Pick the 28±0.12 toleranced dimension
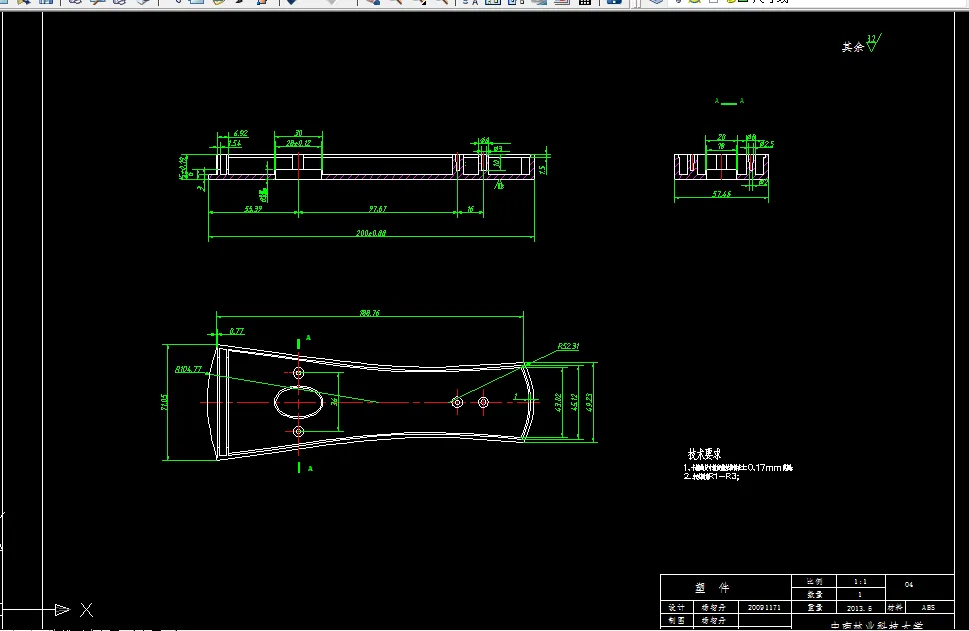 pos(298,143)
